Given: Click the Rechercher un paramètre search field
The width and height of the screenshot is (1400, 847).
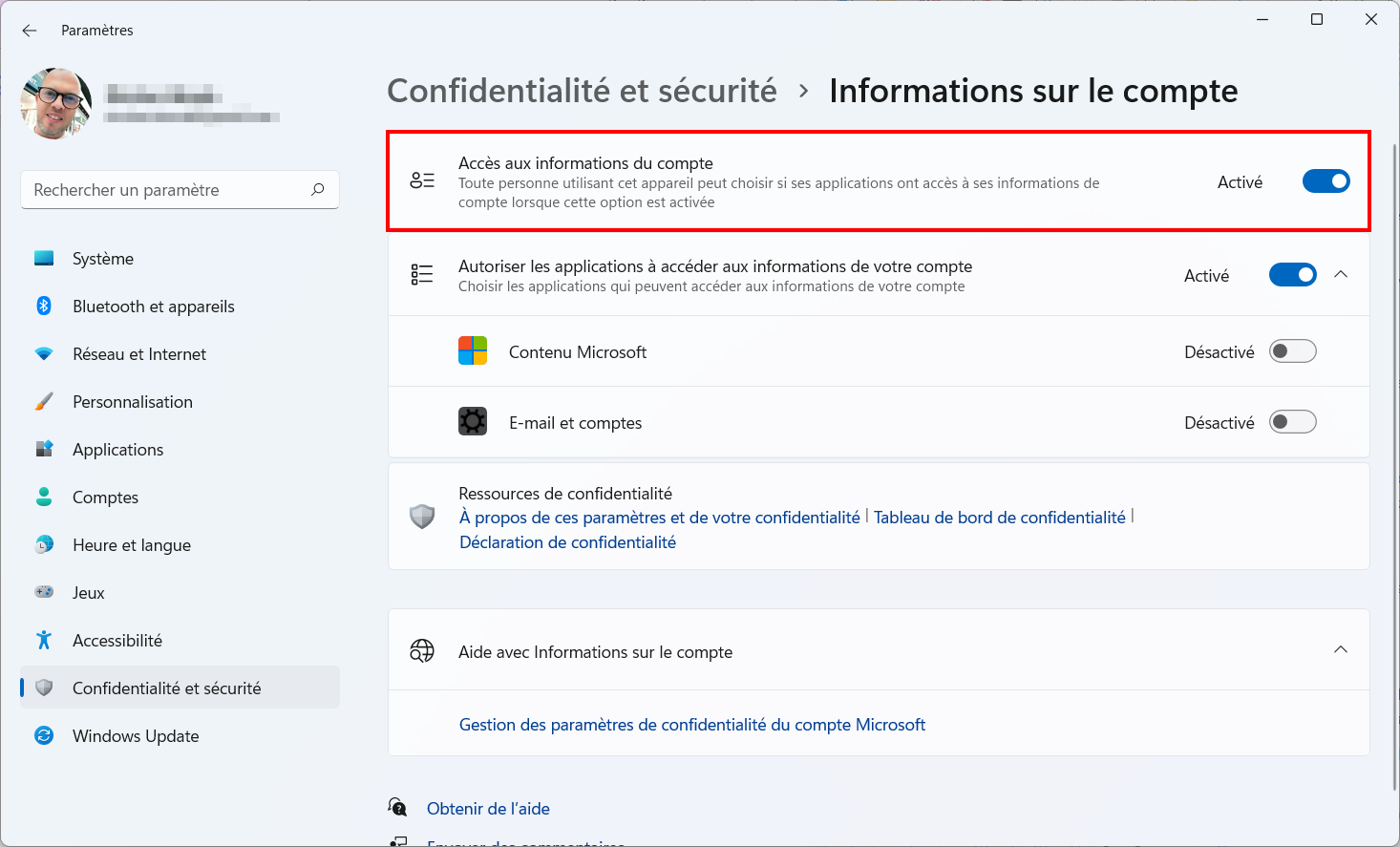Looking at the screenshot, I should pos(180,190).
